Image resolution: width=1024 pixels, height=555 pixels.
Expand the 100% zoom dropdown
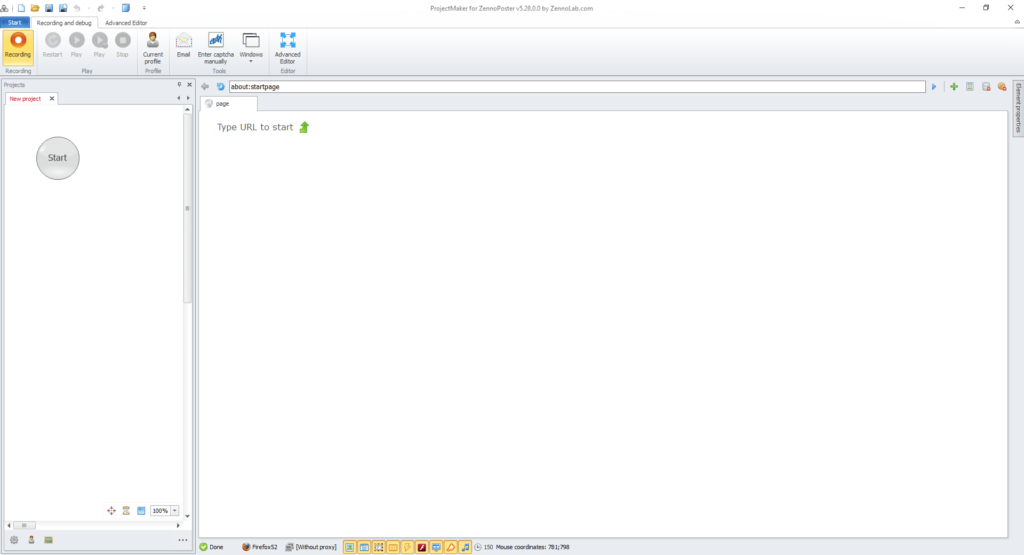point(175,511)
